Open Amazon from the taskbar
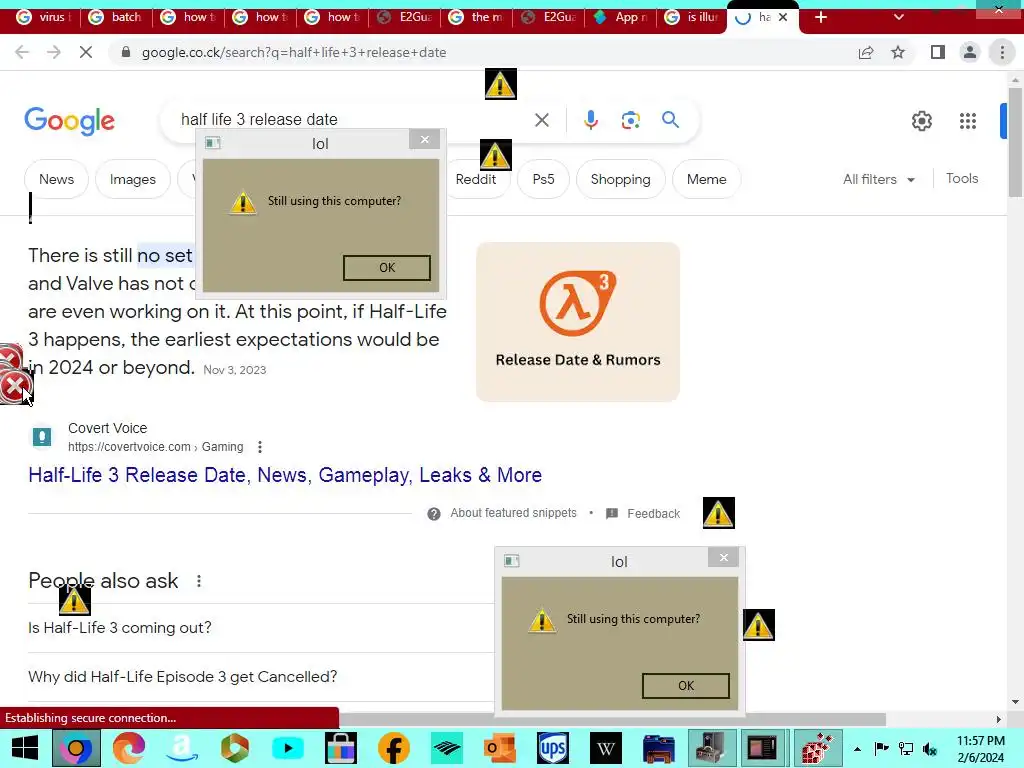 (x=182, y=748)
